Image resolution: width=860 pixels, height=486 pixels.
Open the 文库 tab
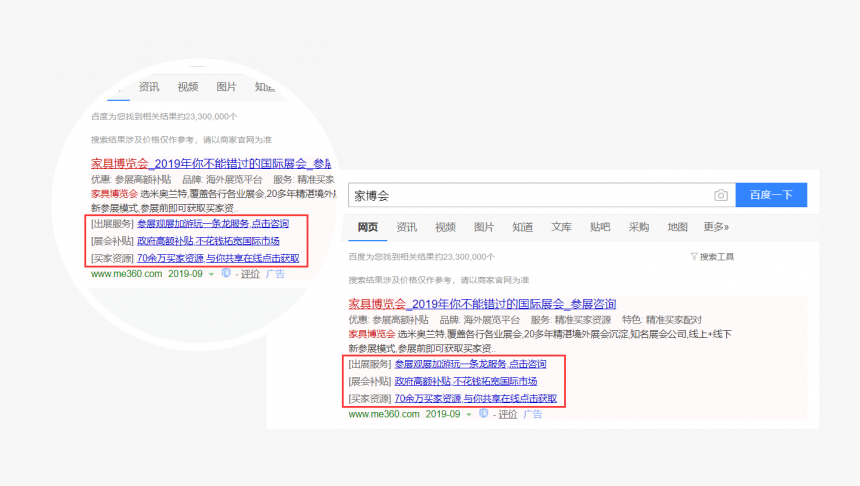coord(561,227)
